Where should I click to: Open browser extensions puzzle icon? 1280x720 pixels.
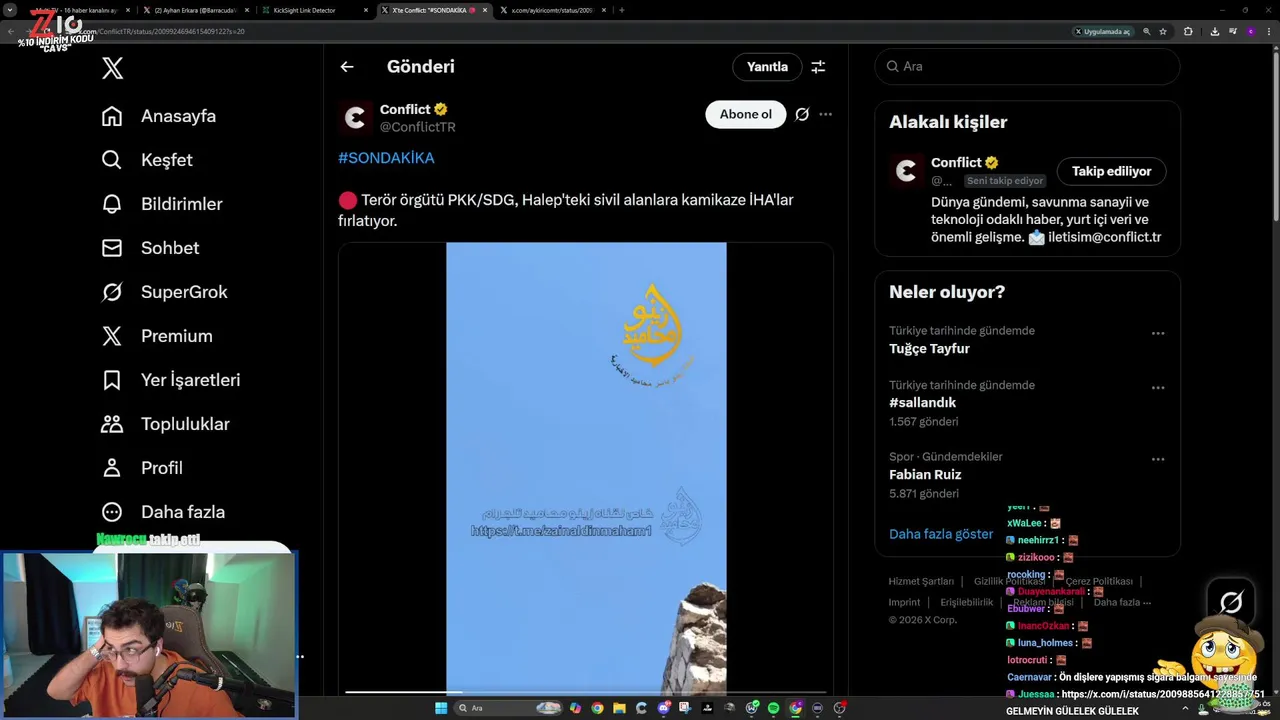click(1188, 32)
